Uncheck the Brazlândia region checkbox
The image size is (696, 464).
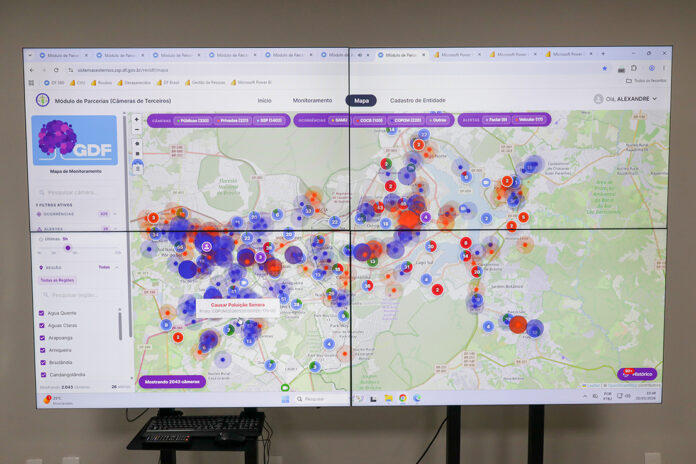(44, 362)
